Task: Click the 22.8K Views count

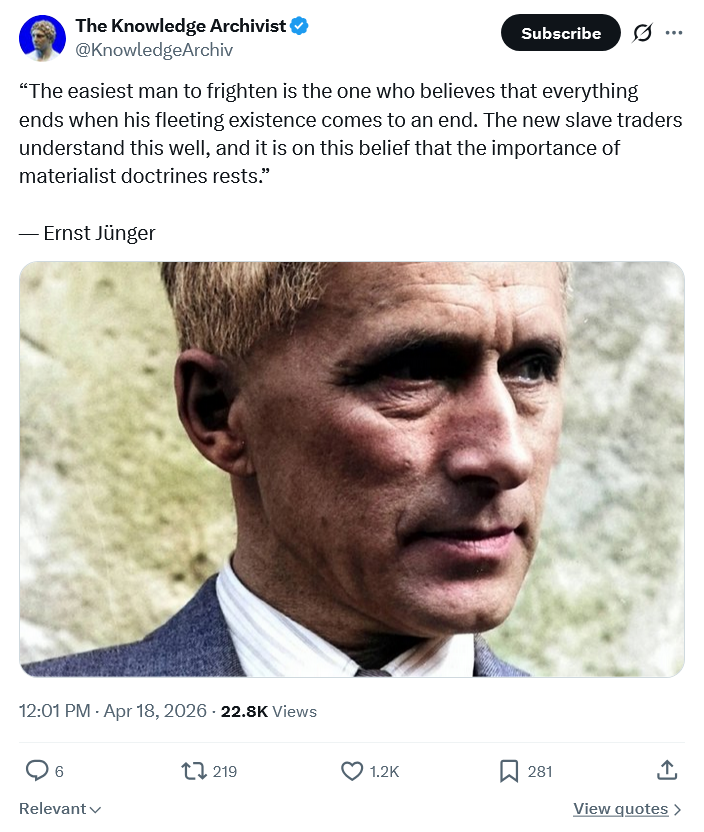Action: (268, 712)
